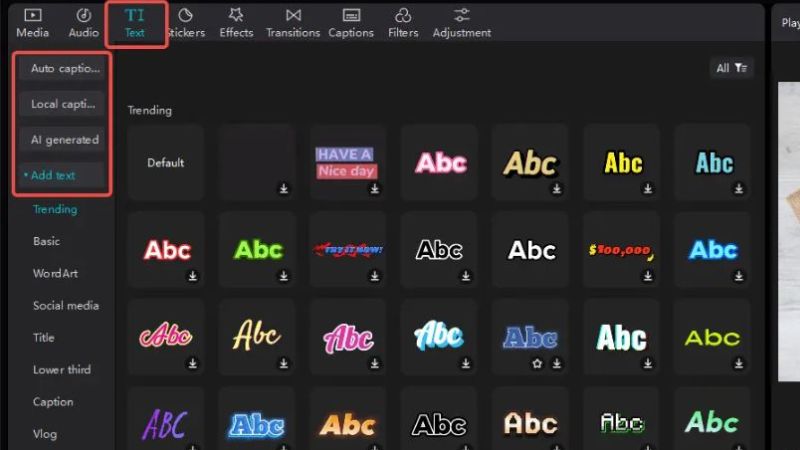
Task: Download the HAVE A Nice day template
Action: click(x=374, y=189)
